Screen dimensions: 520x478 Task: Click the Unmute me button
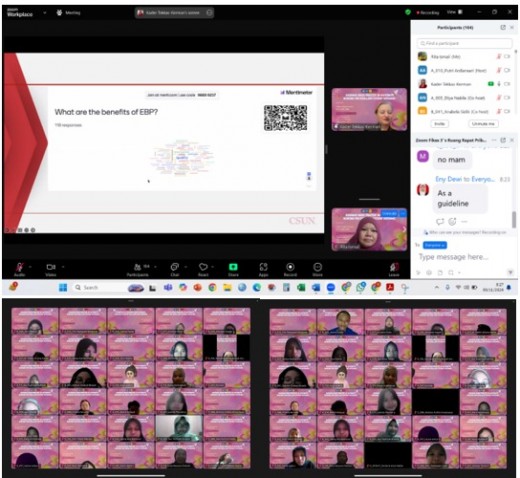tap(483, 124)
